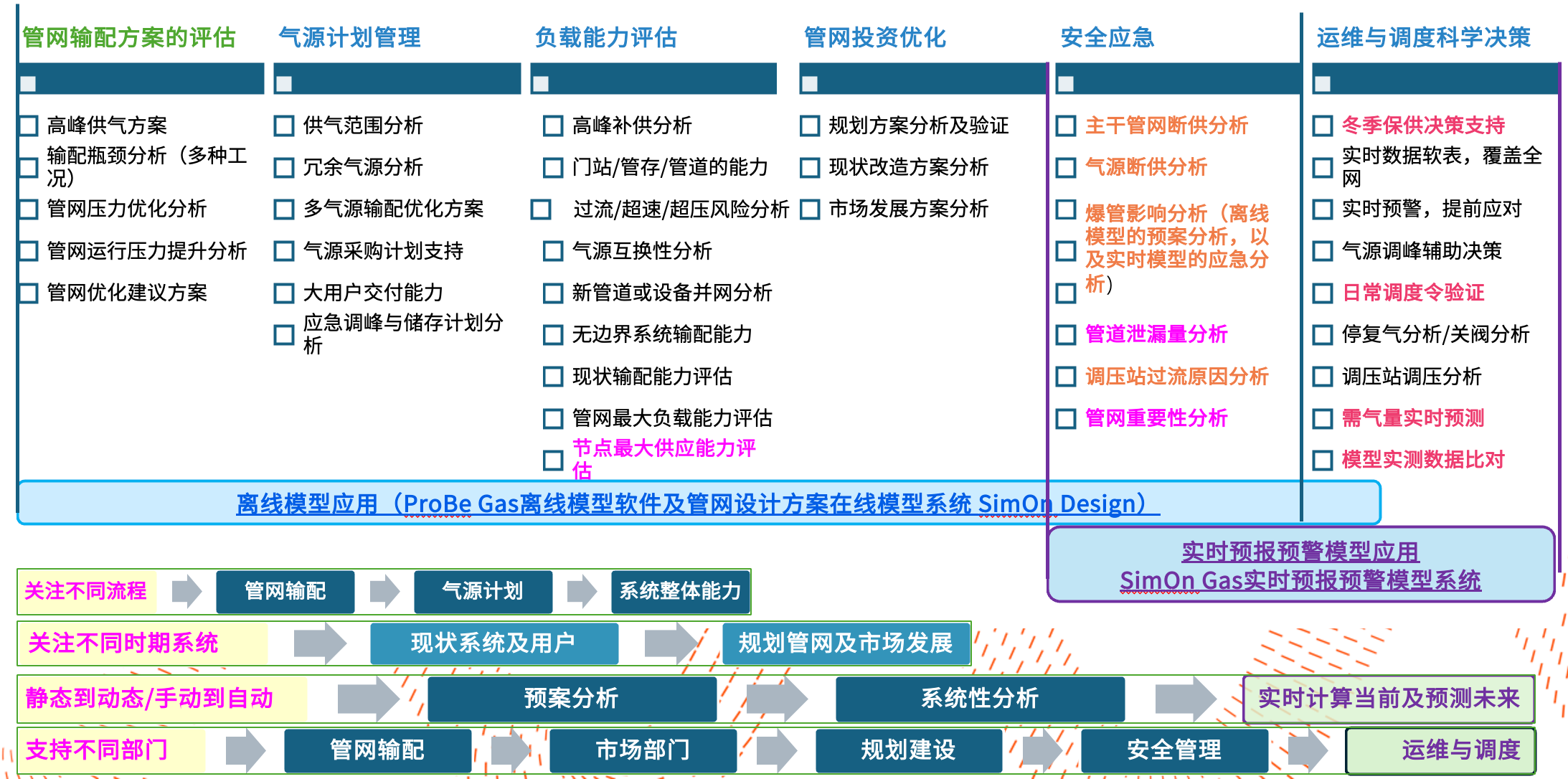Select the 现状系统及用户 block
Image resolution: width=1568 pixels, height=779 pixels.
click(493, 643)
